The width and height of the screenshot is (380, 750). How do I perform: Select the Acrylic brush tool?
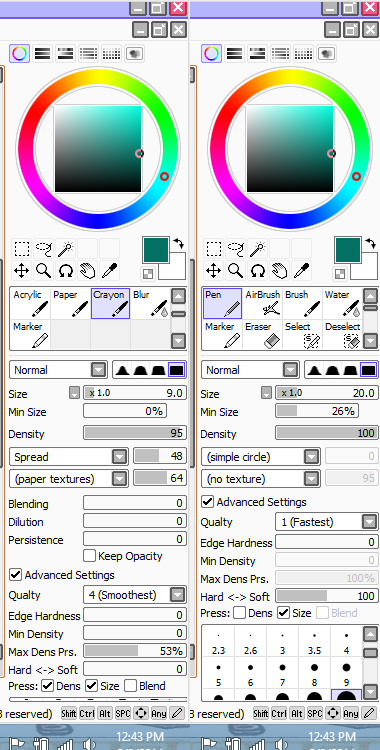(x=30, y=303)
